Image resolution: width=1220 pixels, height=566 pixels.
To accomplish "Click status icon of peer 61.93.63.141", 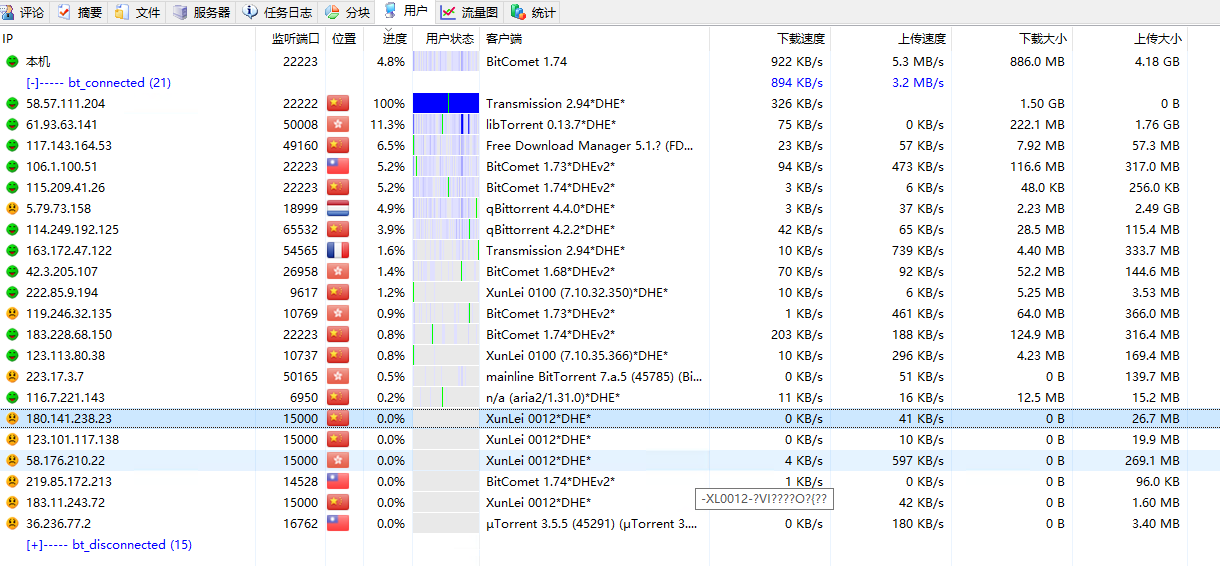I will point(12,125).
